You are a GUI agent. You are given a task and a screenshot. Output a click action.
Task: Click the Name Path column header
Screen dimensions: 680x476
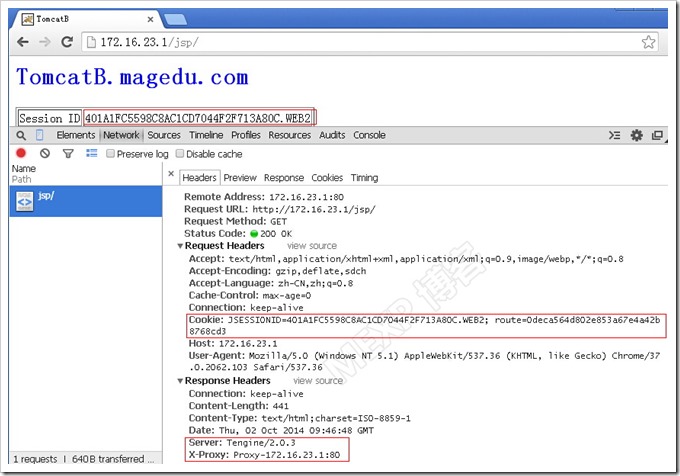coord(86,174)
